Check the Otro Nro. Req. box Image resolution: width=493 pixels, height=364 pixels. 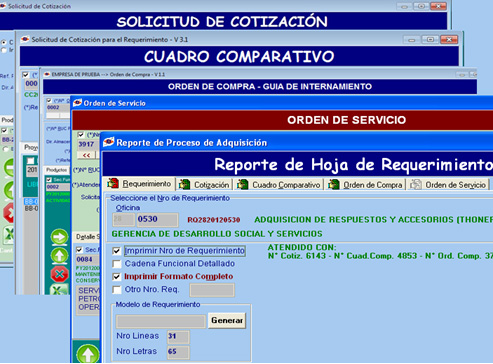coord(116,290)
